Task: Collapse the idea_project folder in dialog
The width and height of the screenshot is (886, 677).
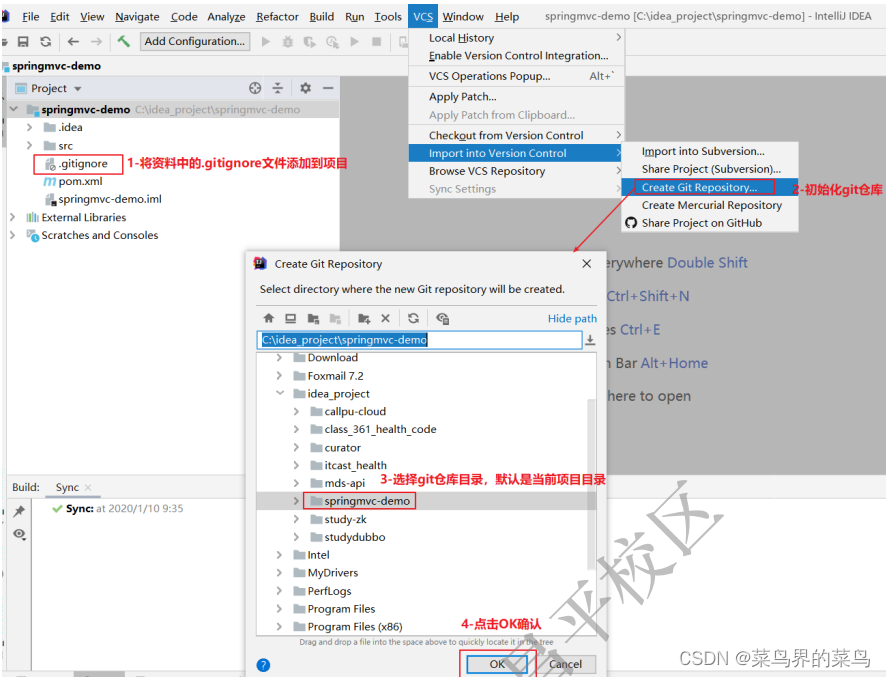Action: click(279, 393)
